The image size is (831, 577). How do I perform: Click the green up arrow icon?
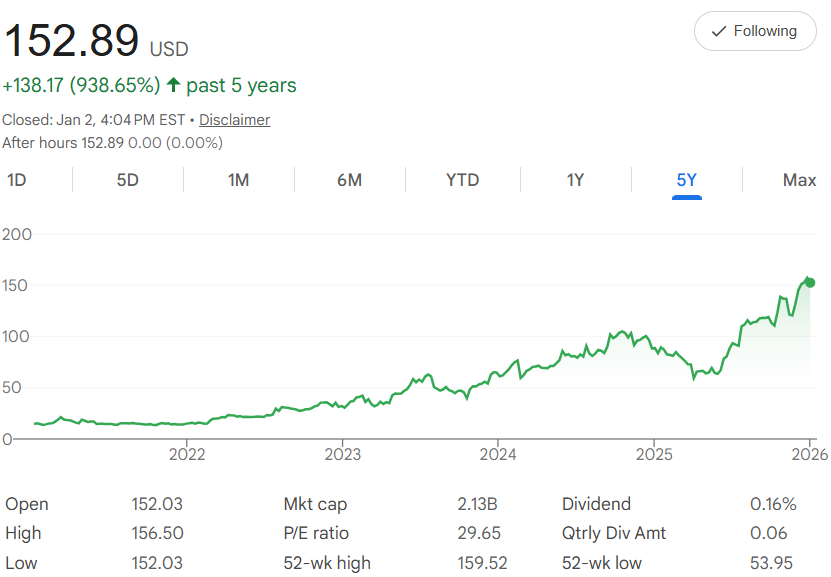173,85
